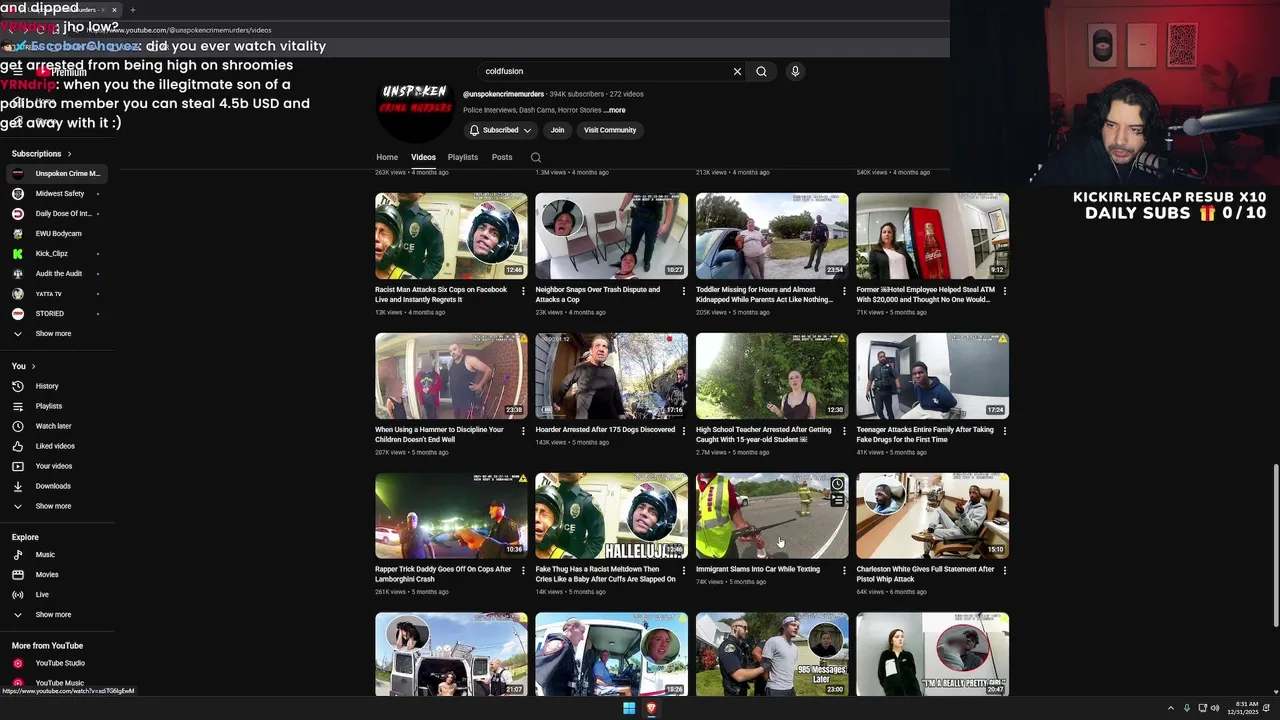Viewport: 1280px width, 720px height.
Task: Open Playlists in sidebar
Action: (57, 406)
